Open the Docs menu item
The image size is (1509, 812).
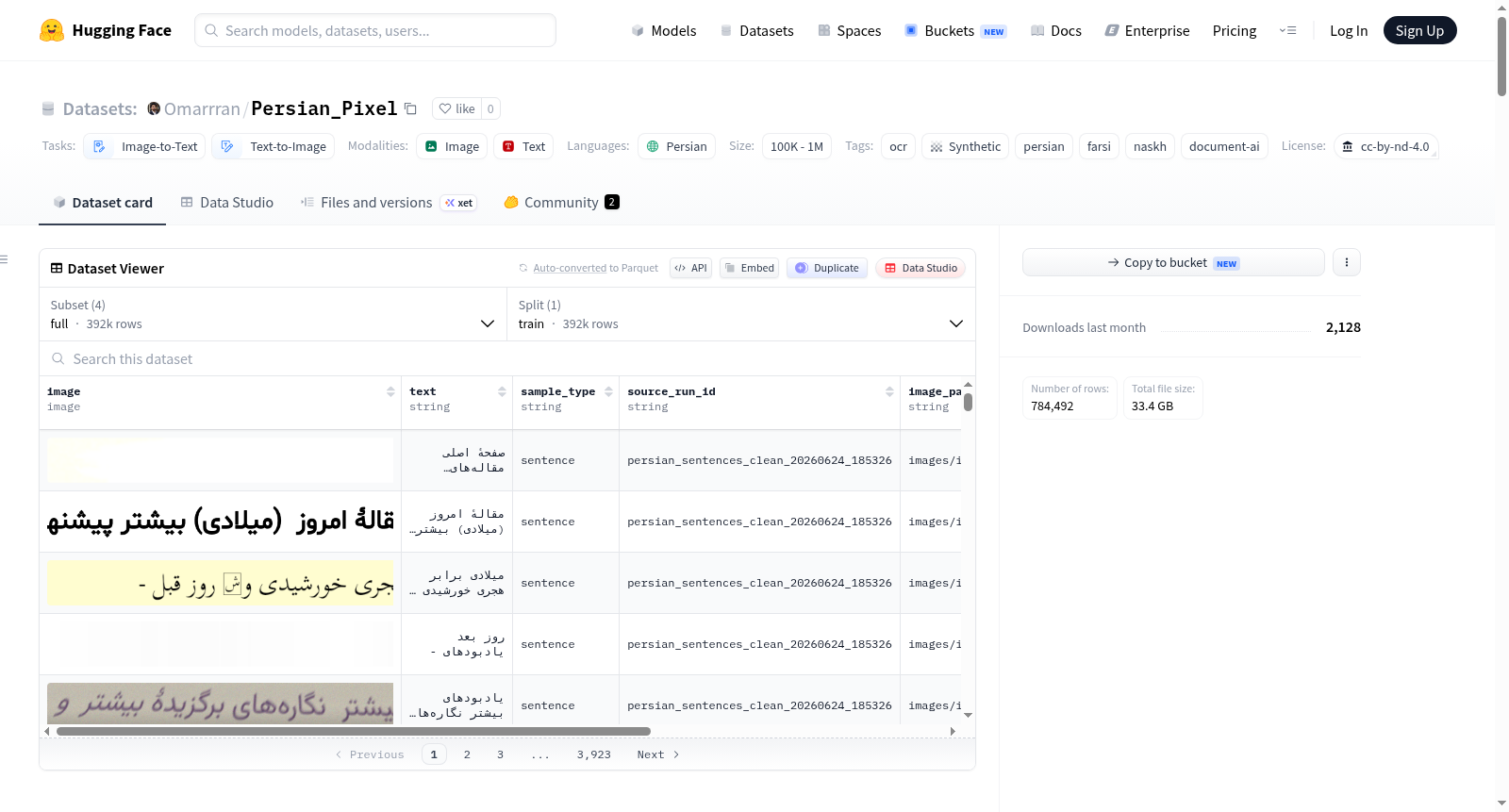(x=1055, y=30)
